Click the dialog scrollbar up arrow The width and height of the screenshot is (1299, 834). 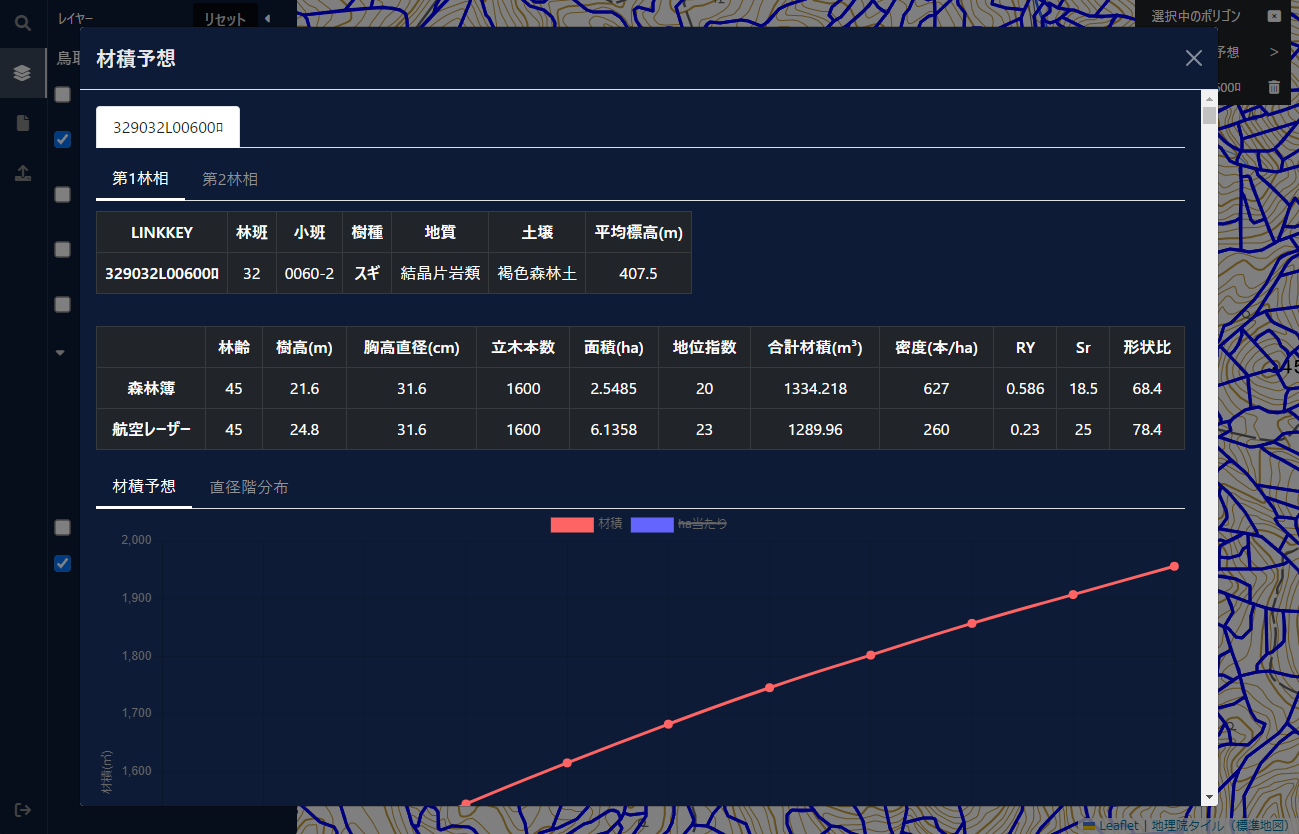point(1209,98)
